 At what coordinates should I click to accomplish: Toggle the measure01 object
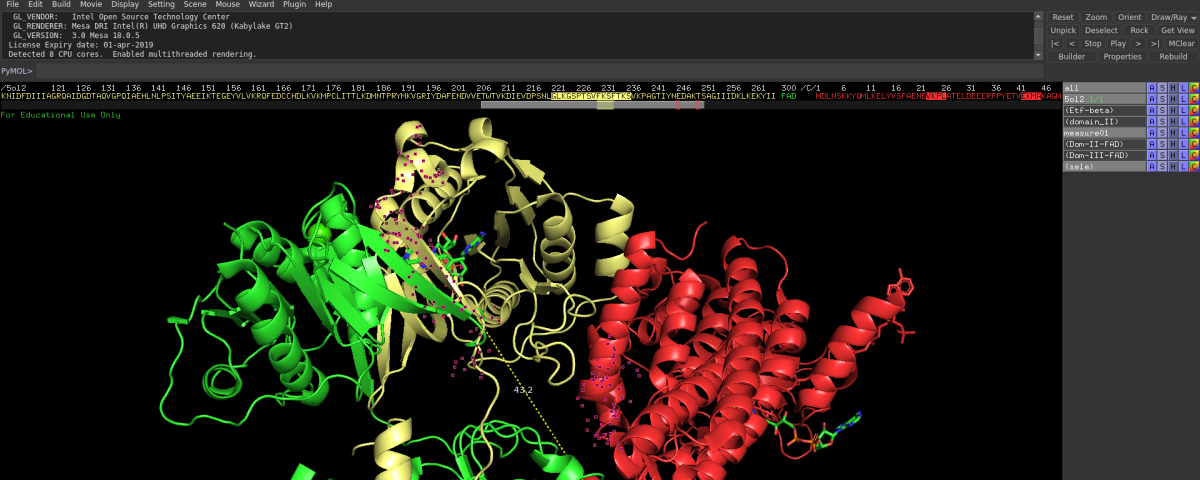coord(1104,133)
